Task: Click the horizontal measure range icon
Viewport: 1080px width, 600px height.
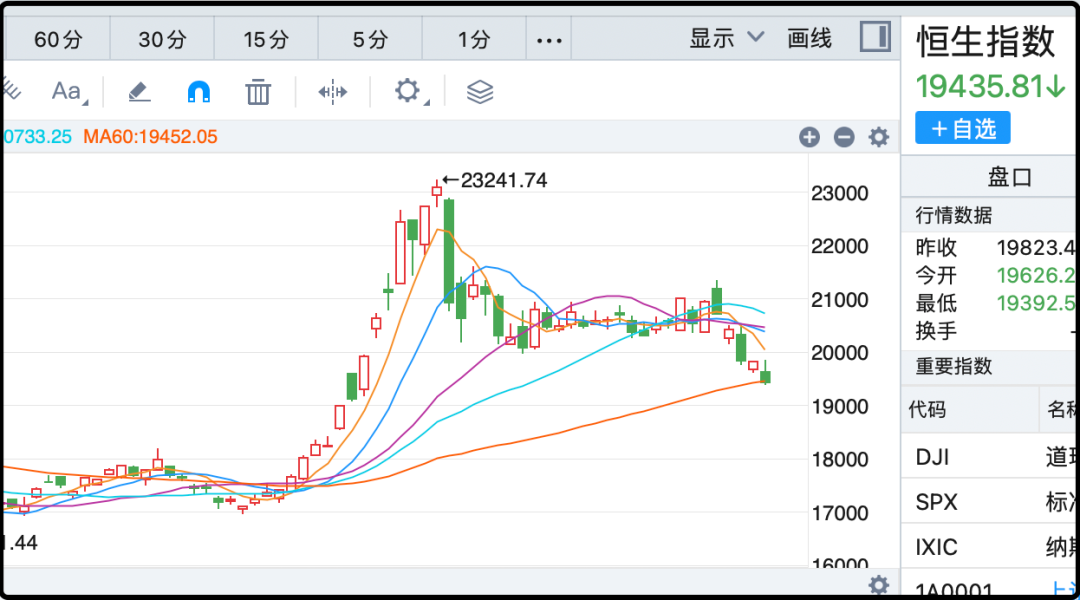Action: 332,92
